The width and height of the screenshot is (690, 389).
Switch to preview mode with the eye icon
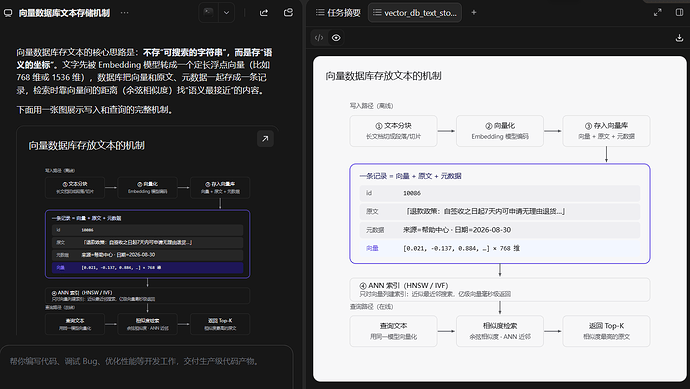pos(336,38)
